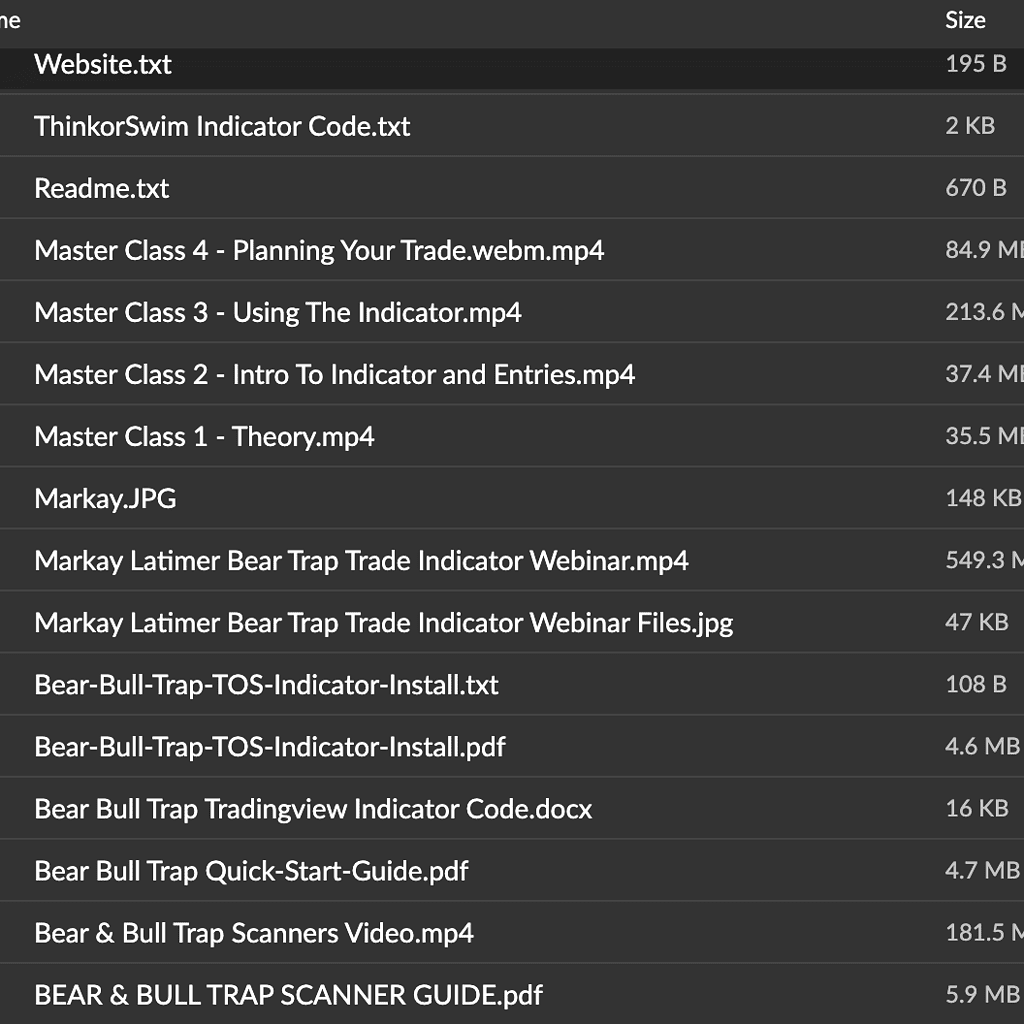The image size is (1024, 1024).
Task: Select ThinkorSwim Indicator Code.txt
Action: point(222,127)
